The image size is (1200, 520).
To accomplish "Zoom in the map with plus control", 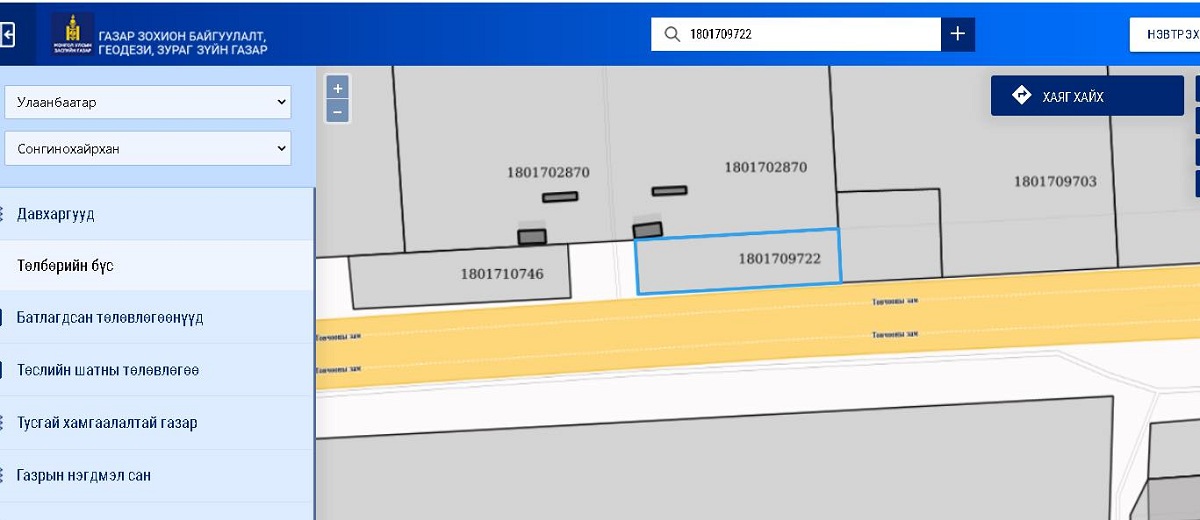I will pos(338,89).
